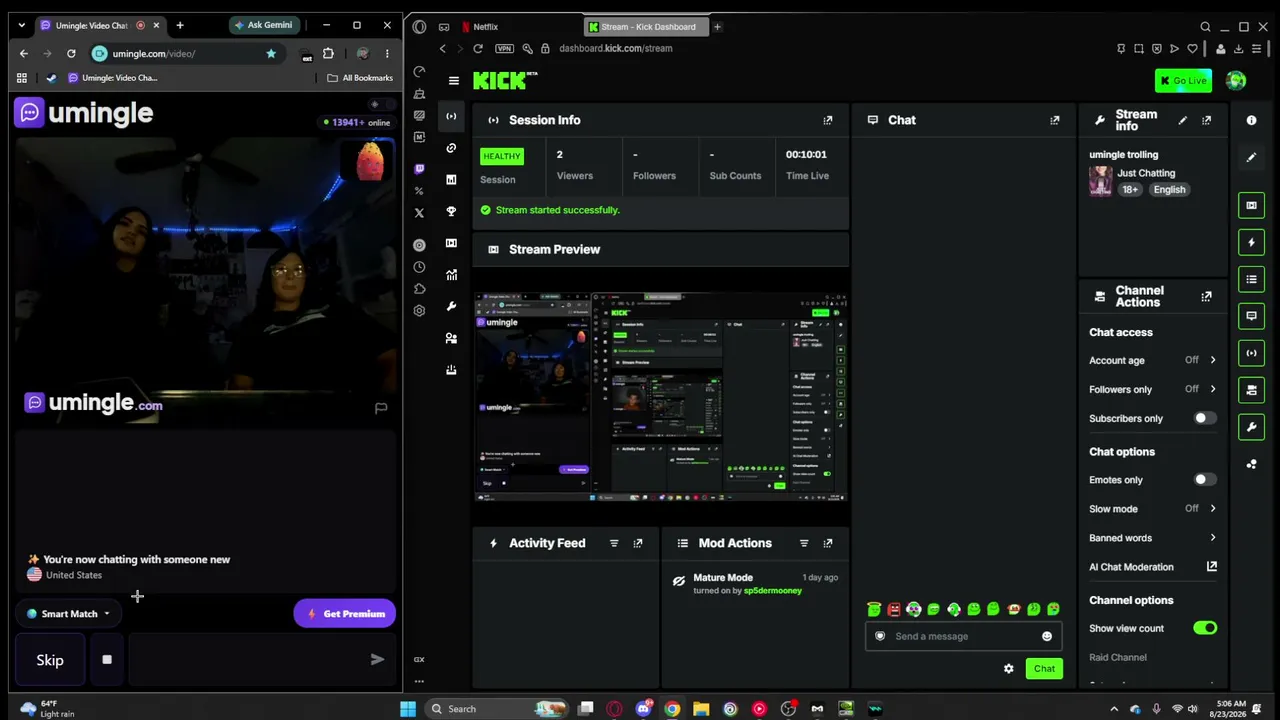The height and width of the screenshot is (720, 1280).
Task: Open AI Chat Moderation link
Action: pos(1153,567)
